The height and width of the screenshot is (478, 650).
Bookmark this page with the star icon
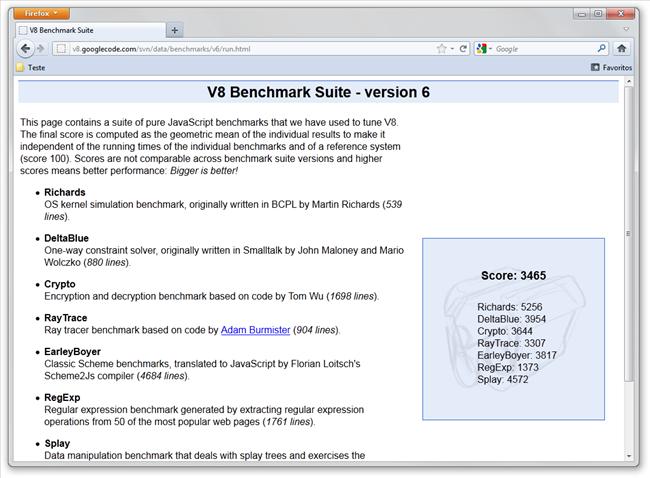[x=441, y=49]
